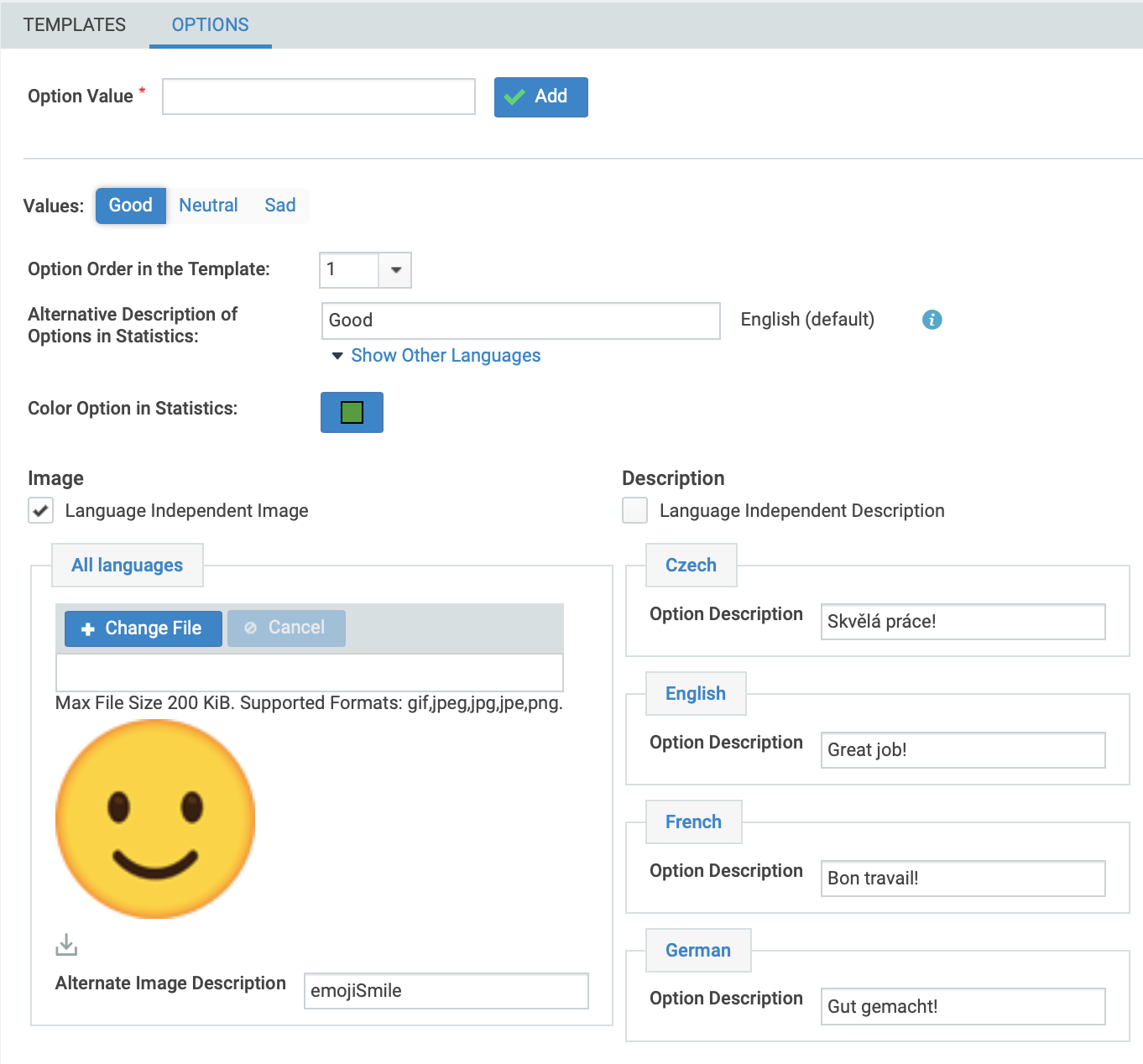Click the info icon beside English (default)
The height and width of the screenshot is (1064, 1143).
tap(932, 320)
